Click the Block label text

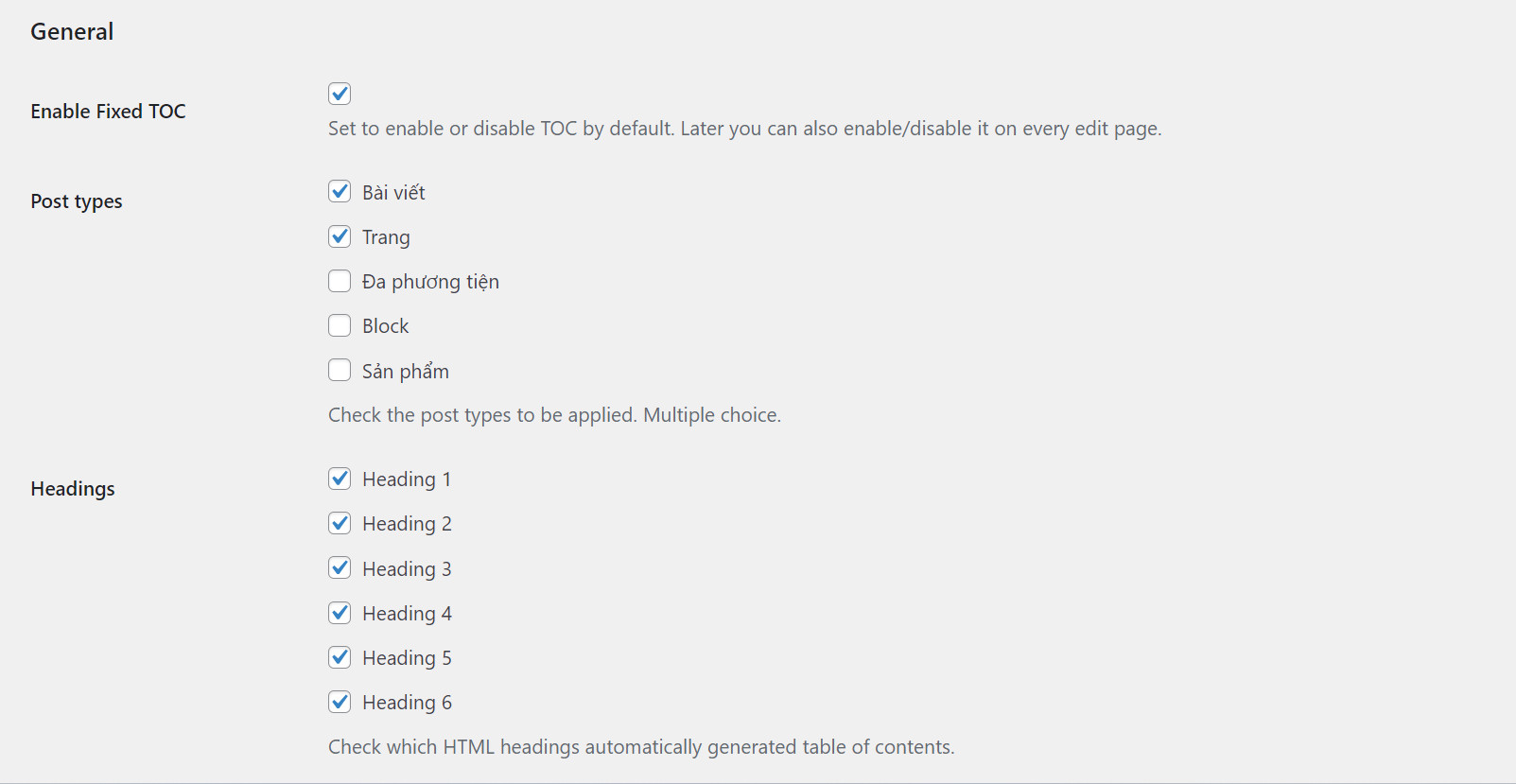tap(385, 326)
